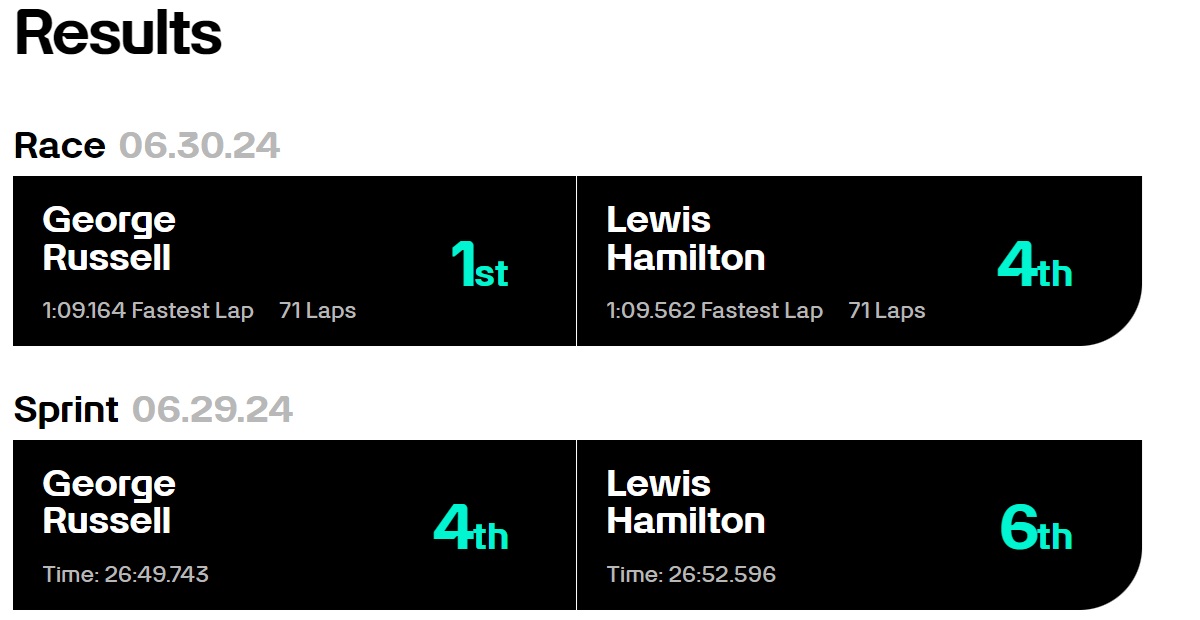Click Russell's 71 Laps label
The image size is (1200, 620).
tap(318, 311)
